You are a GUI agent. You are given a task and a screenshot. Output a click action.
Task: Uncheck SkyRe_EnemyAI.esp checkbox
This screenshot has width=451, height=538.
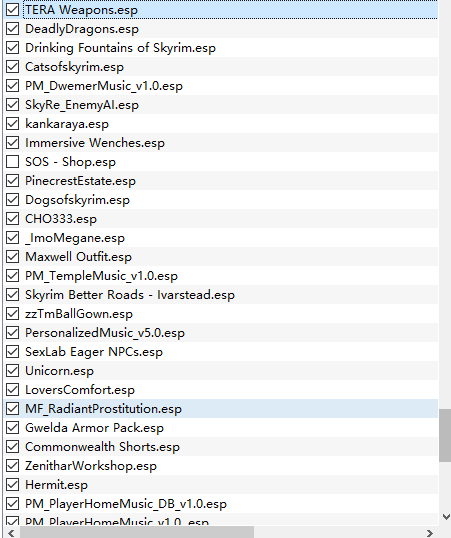(13, 105)
